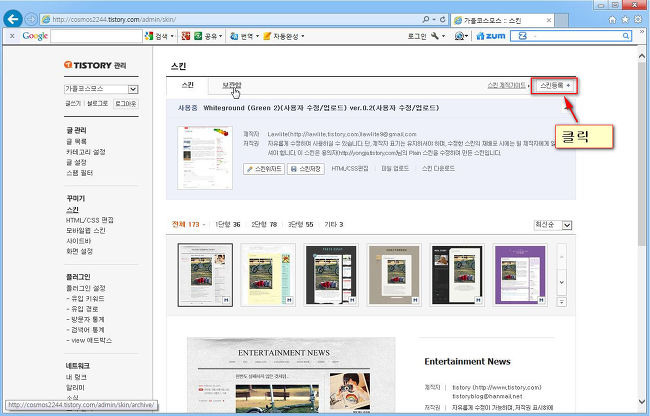Click the address bar search magnifier icon
The width and height of the screenshot is (650, 416).
426,19
